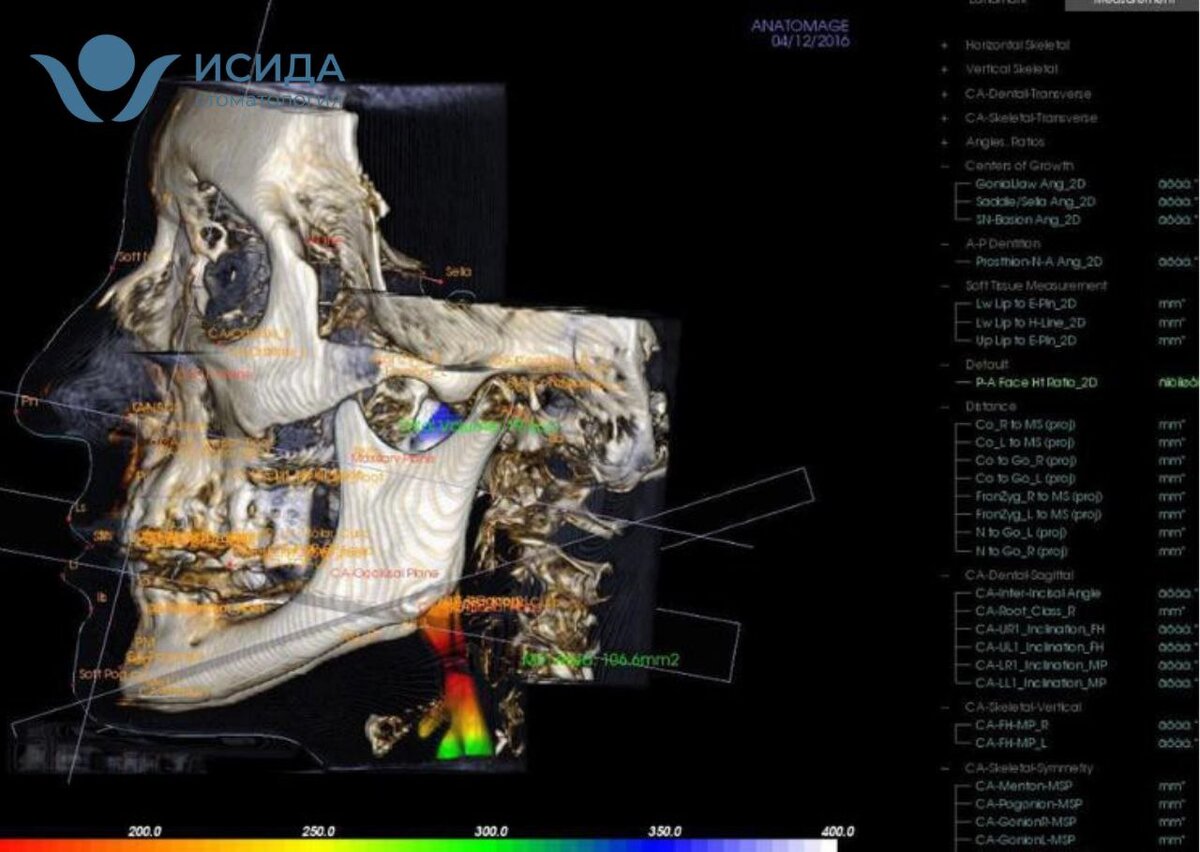
Task: Collapse the CA-Dental-Sagittal group
Action: click(944, 576)
